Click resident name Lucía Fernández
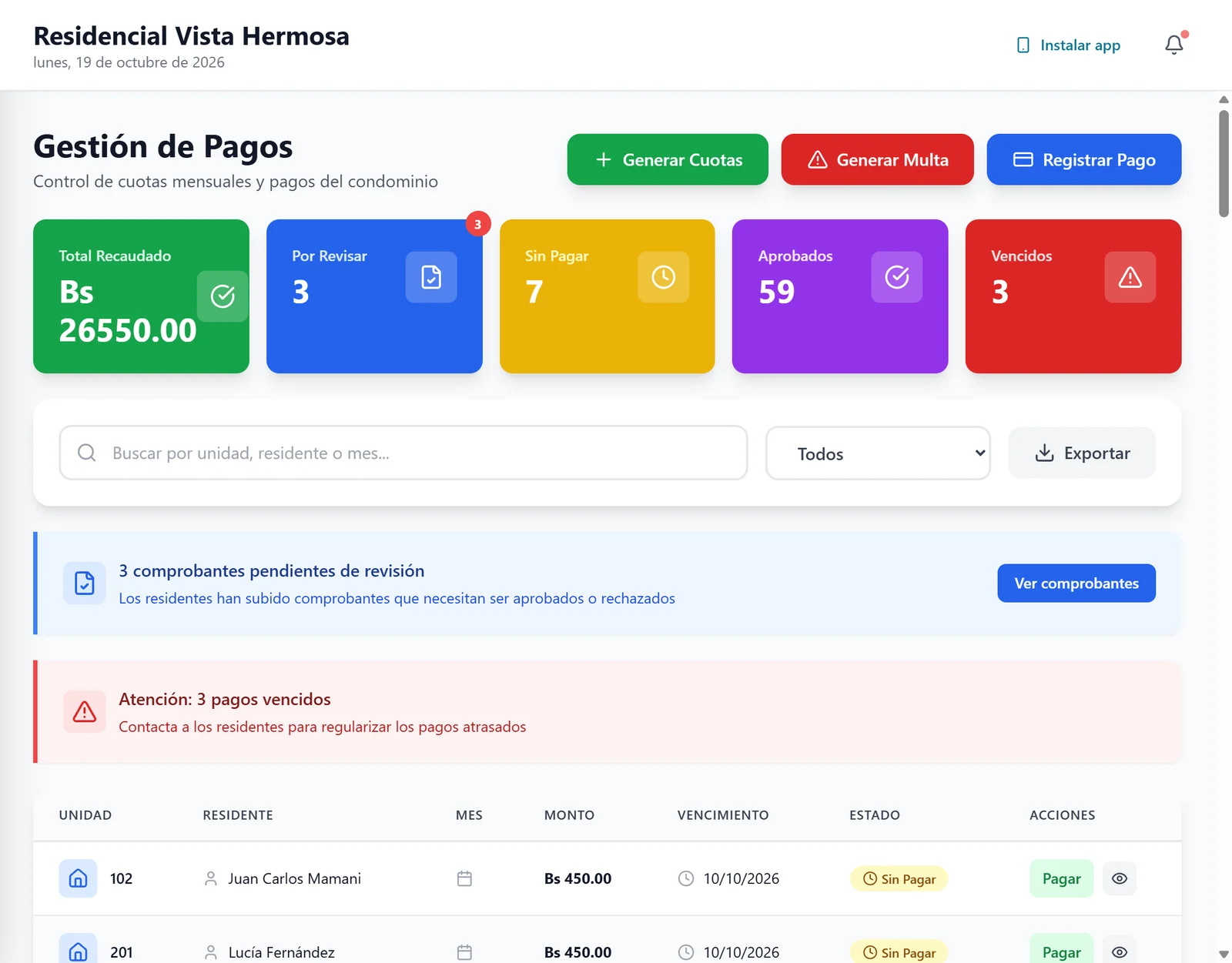This screenshot has height=963, width=1232. pyautogui.click(x=282, y=952)
